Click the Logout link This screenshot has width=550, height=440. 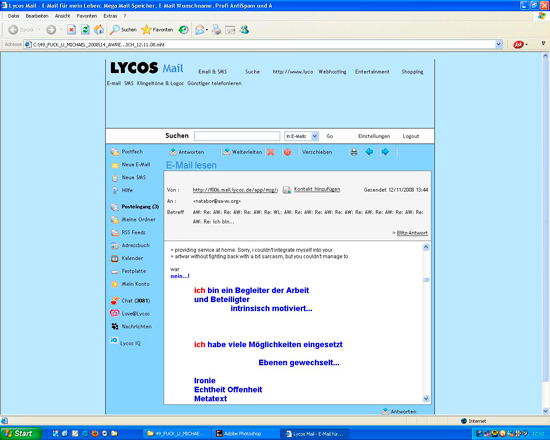[411, 136]
